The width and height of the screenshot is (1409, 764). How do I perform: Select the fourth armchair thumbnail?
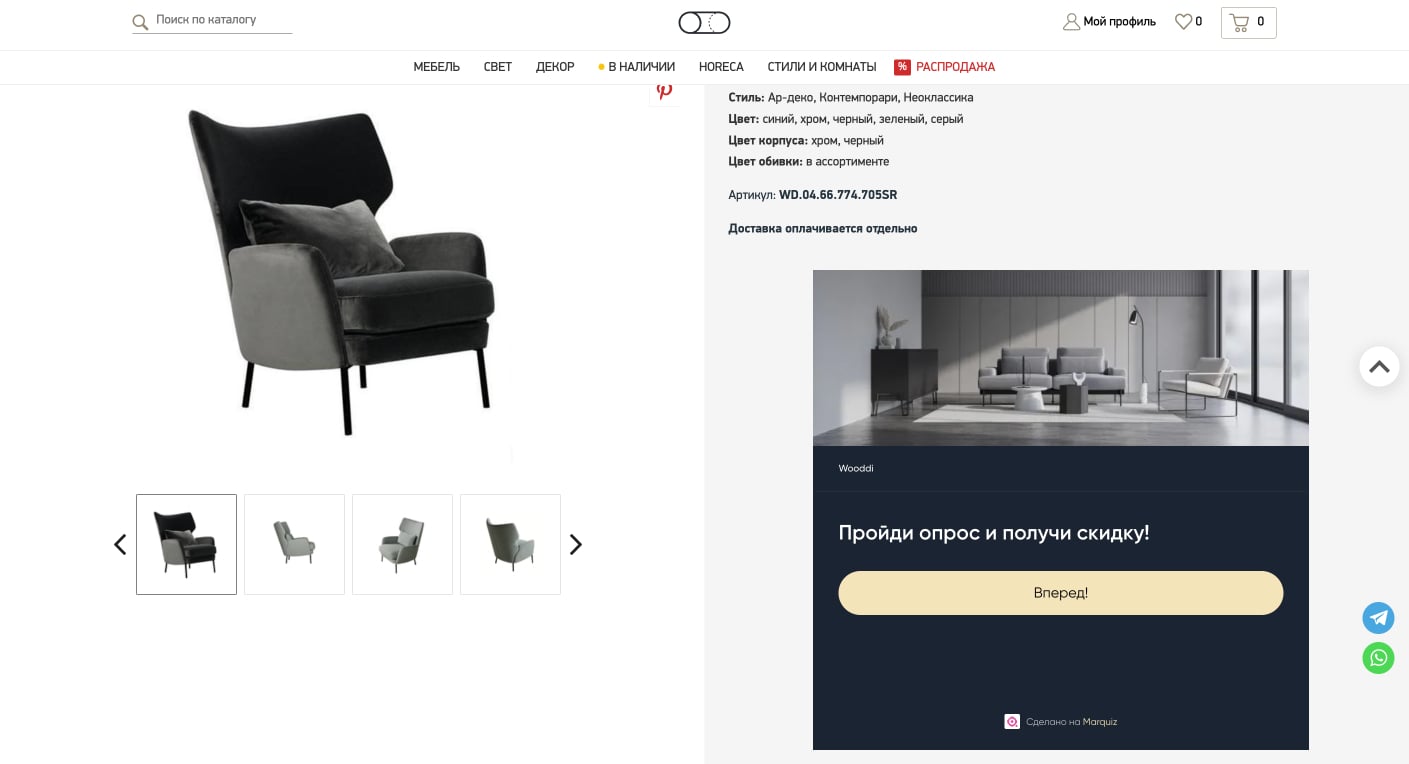[x=510, y=544]
